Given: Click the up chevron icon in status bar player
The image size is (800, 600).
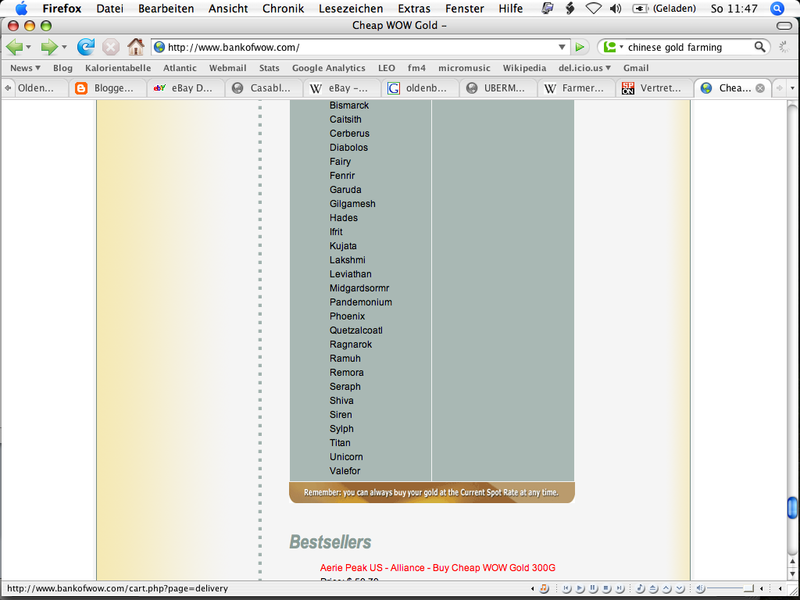Looking at the screenshot, I should (x=666, y=588).
